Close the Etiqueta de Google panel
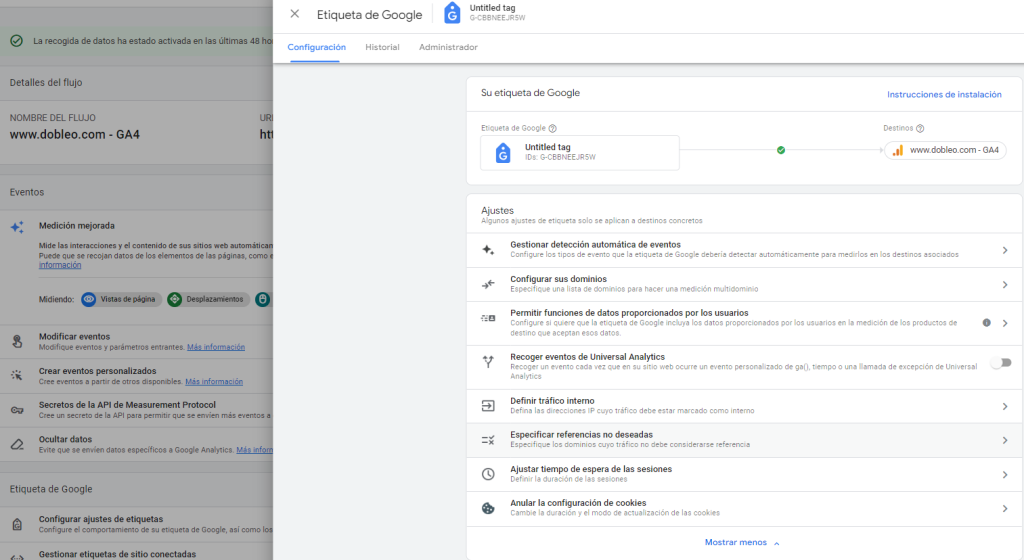This screenshot has width=1024, height=560. [x=294, y=14]
